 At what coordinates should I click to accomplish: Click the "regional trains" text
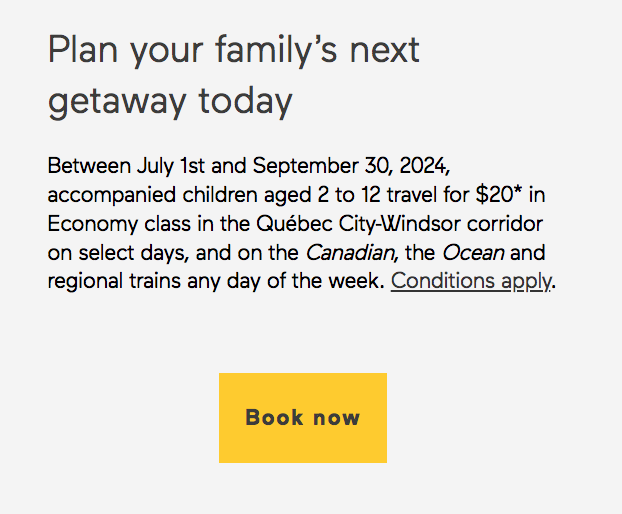(x=114, y=281)
